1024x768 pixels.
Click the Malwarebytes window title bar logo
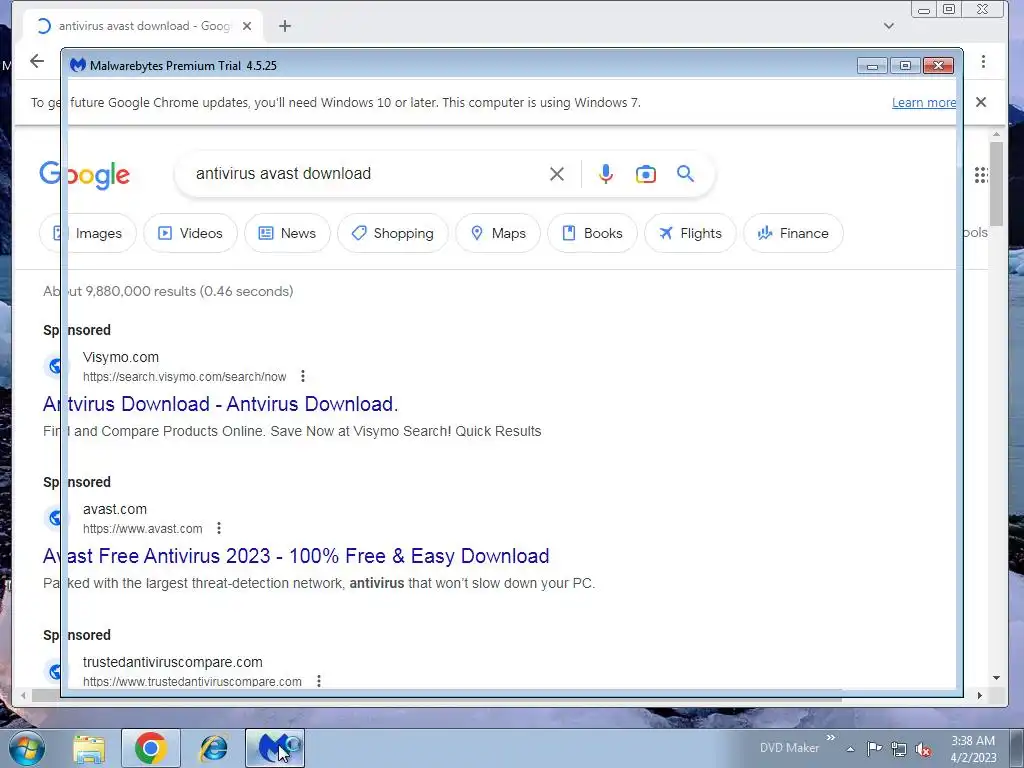coord(78,65)
